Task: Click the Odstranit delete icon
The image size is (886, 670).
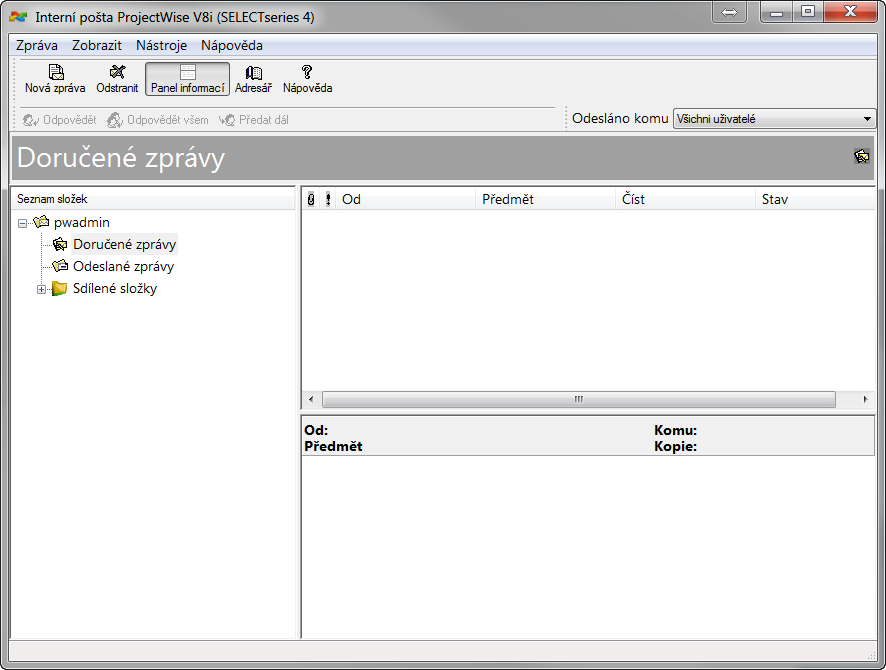Action: coord(117,72)
